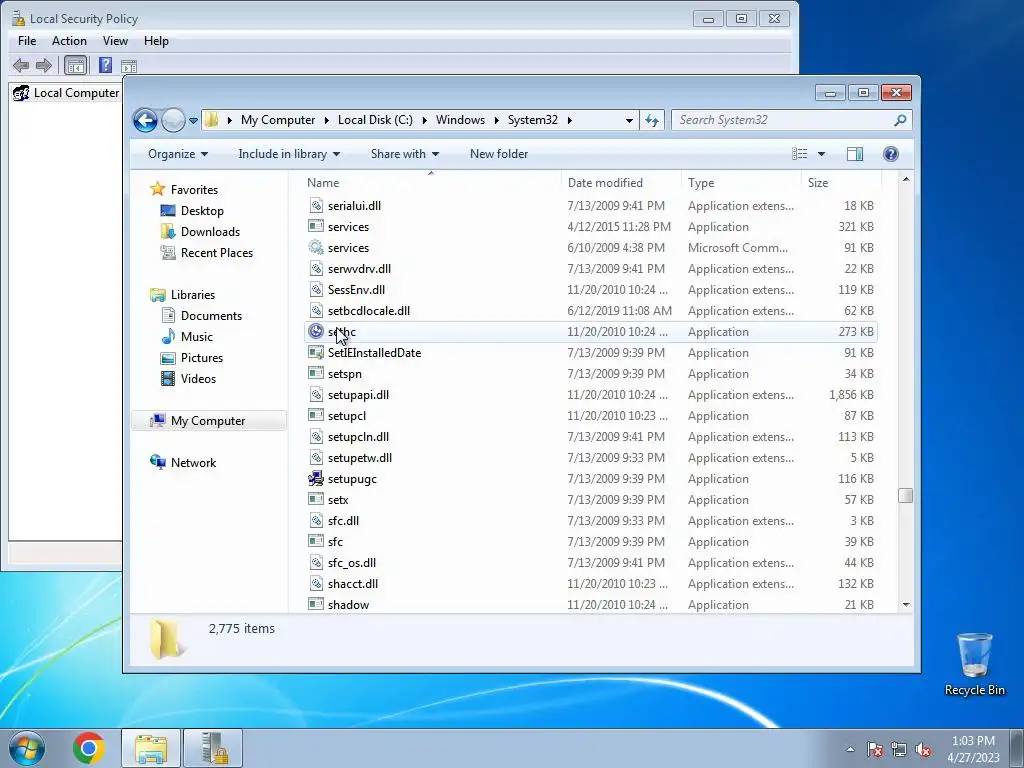Open the Organize menu

(x=178, y=154)
